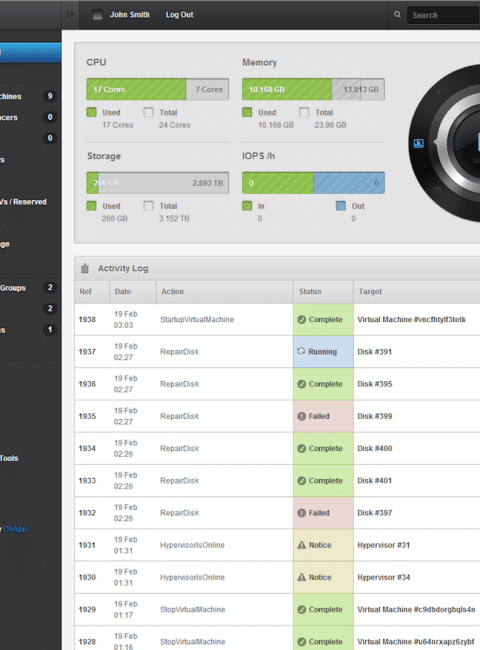
Task: Click the CPU Total white legend box
Action: (x=148, y=112)
